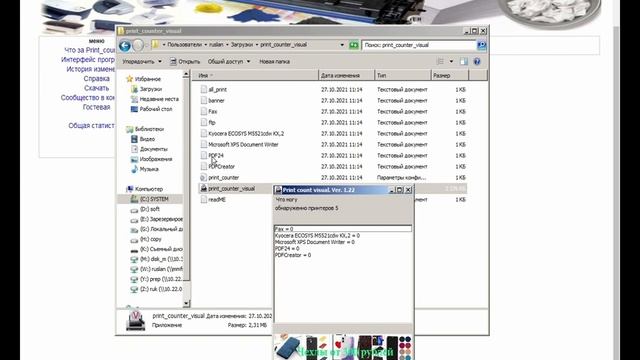
Task: Click the ad banner in Print count visual
Action: coord(343,347)
